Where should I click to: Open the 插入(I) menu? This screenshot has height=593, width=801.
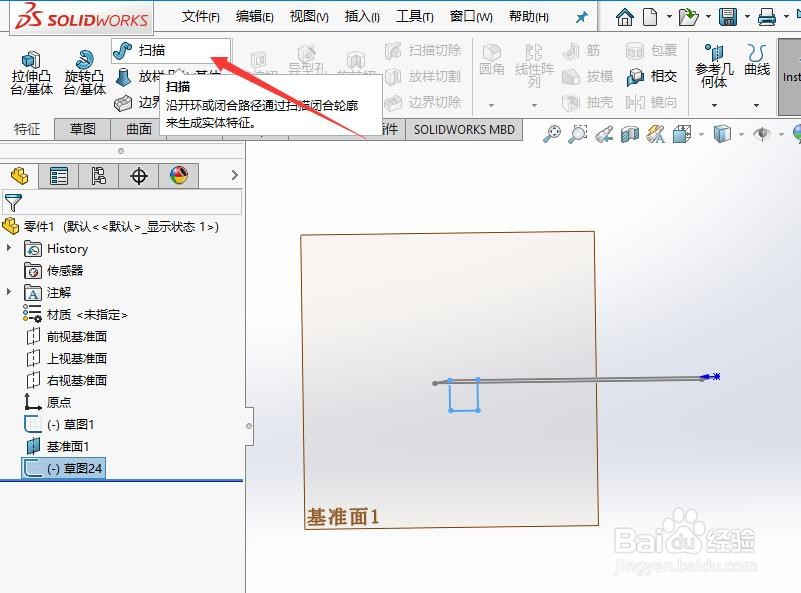362,17
